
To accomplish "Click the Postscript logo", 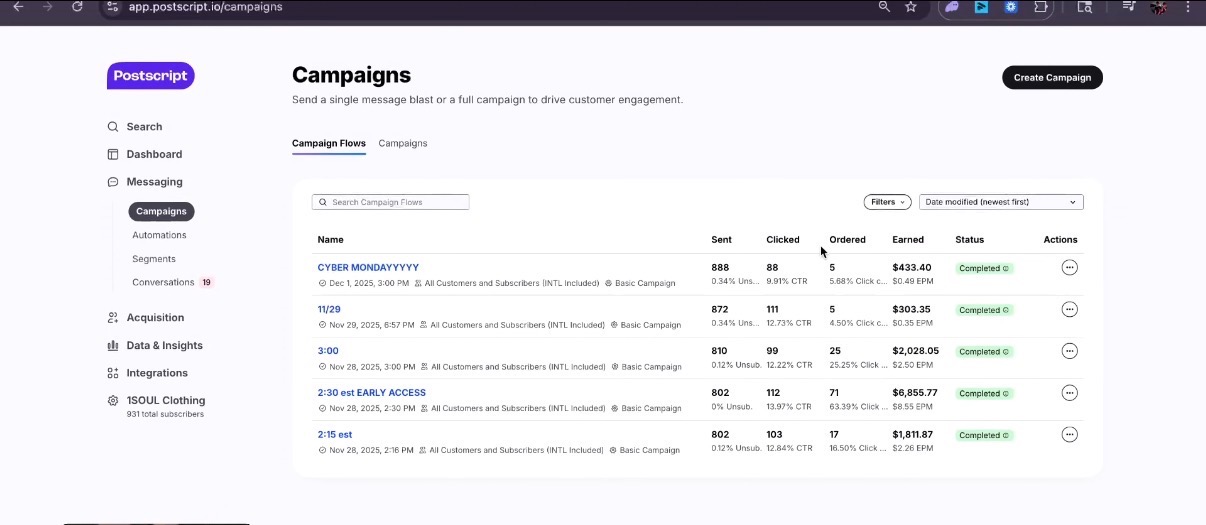I will click(x=150, y=76).
